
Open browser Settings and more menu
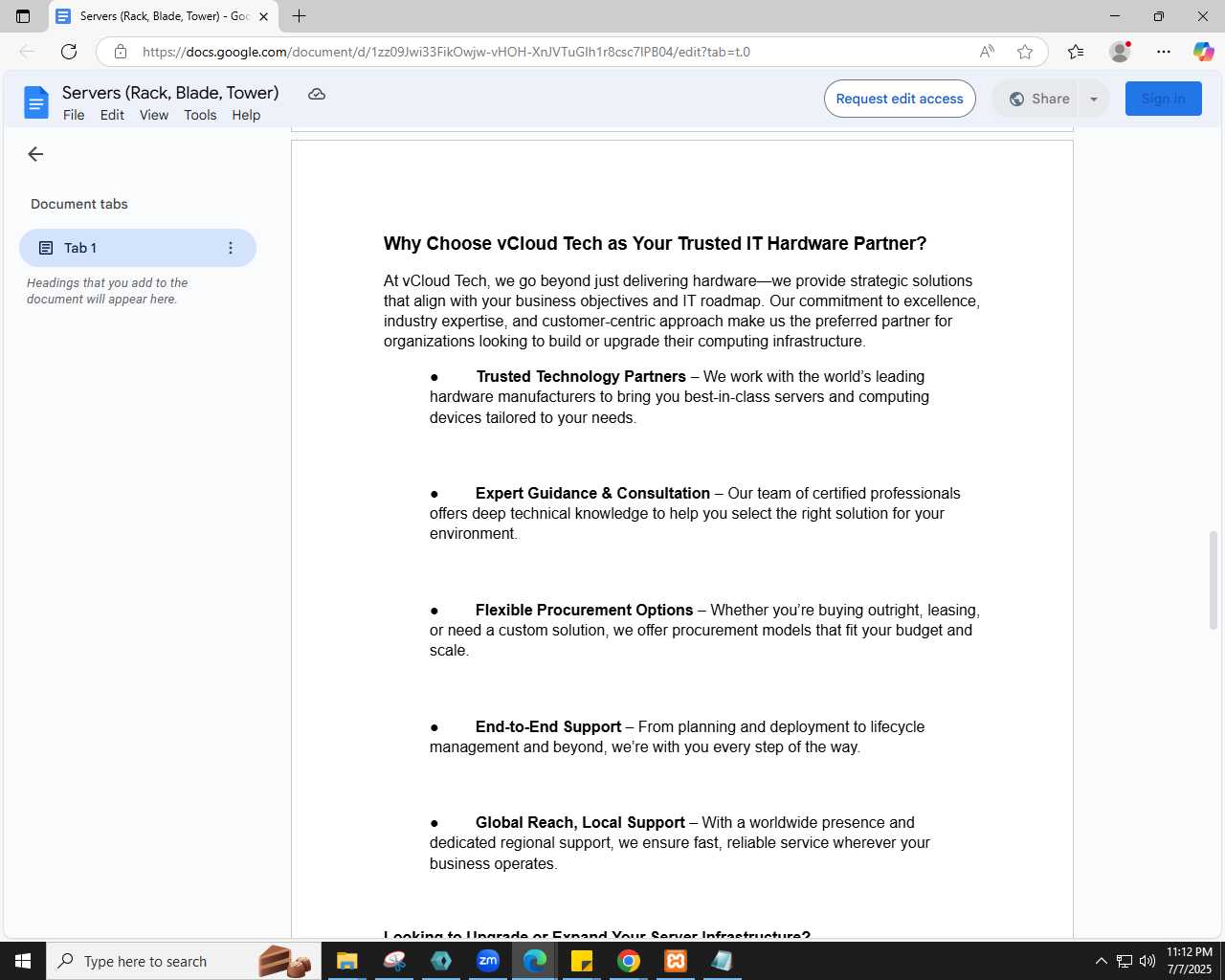(1164, 52)
